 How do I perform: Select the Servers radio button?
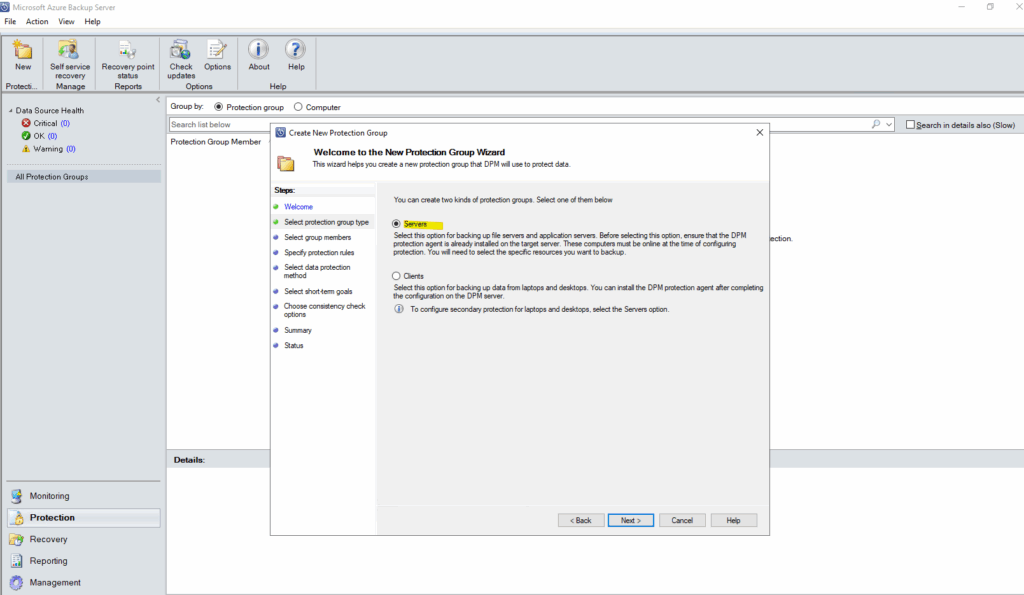tap(397, 224)
